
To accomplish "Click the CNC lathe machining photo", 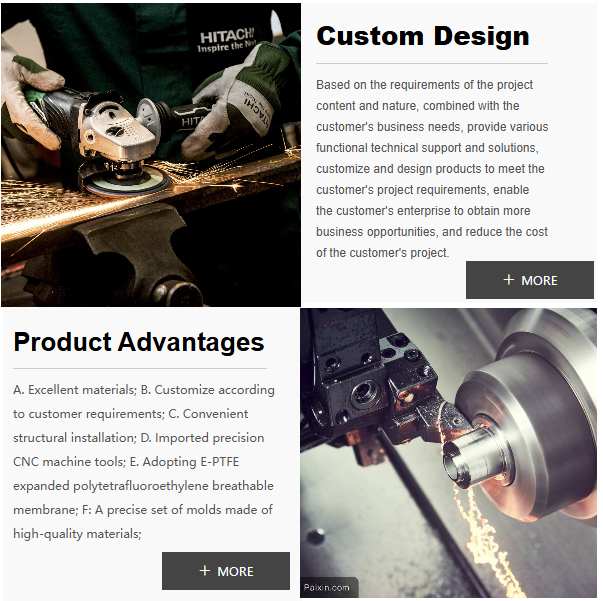I will pos(448,453).
